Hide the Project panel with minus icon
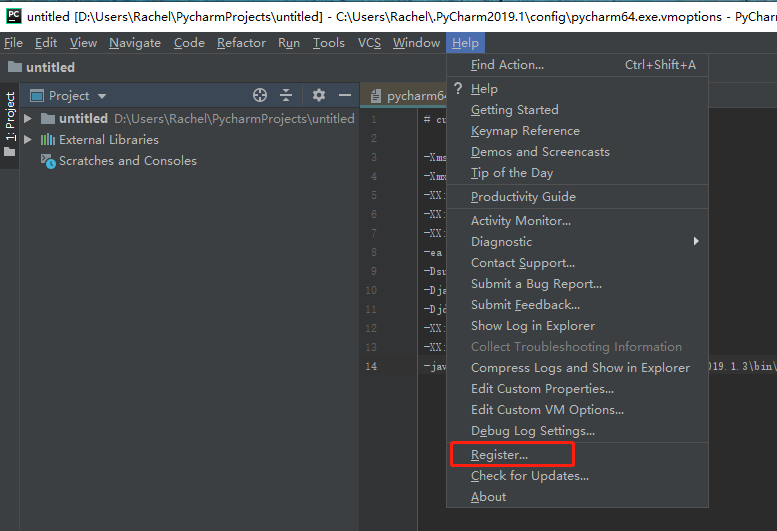This screenshot has height=531, width=777. [x=345, y=95]
